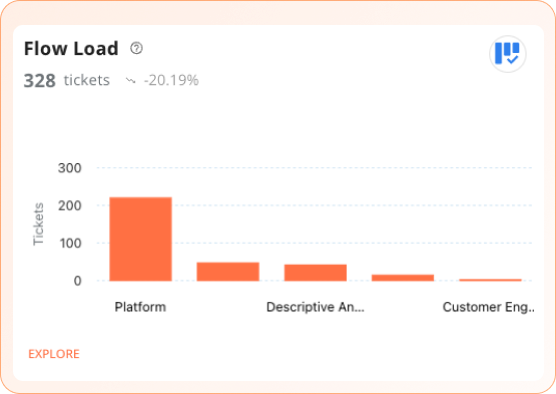Select the Platform bar in chart
Screen dimensions: 556x394
[140, 239]
